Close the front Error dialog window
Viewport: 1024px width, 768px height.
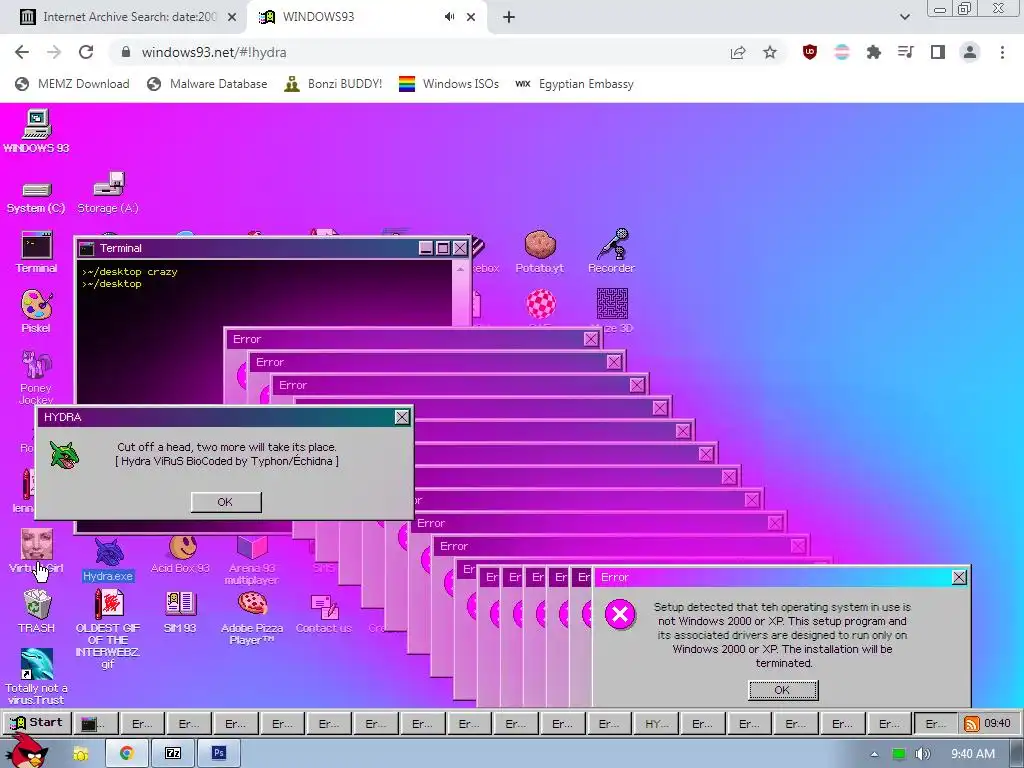point(959,577)
